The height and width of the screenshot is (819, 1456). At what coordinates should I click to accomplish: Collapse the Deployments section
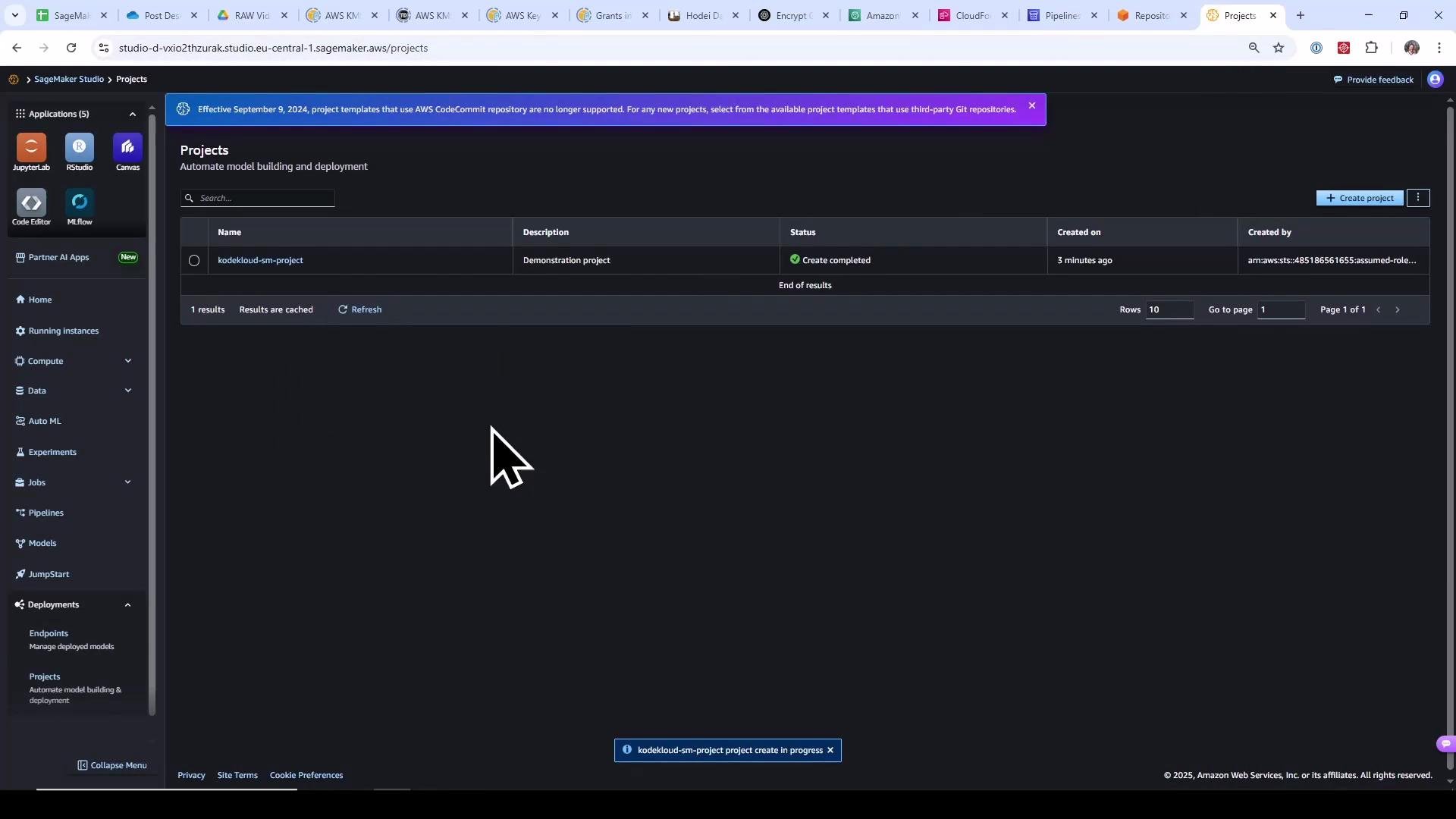[128, 604]
